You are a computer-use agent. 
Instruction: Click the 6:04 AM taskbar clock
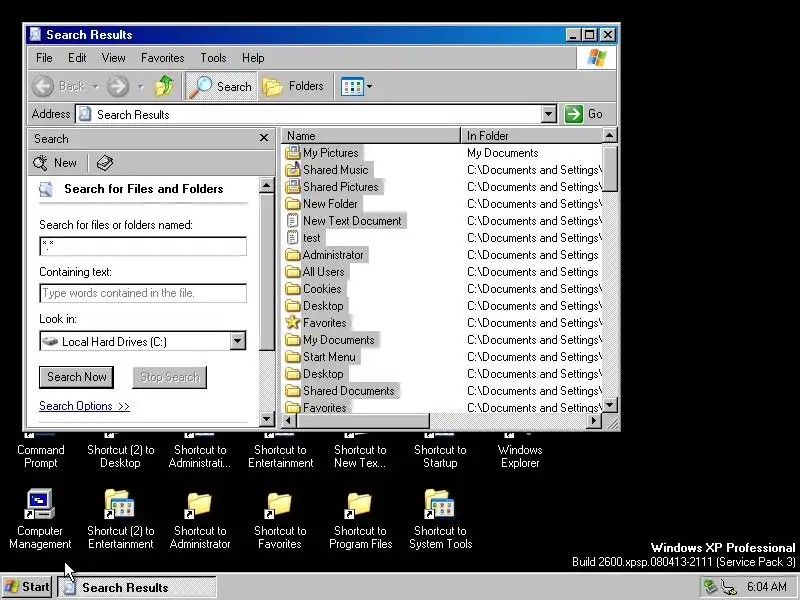(766, 587)
